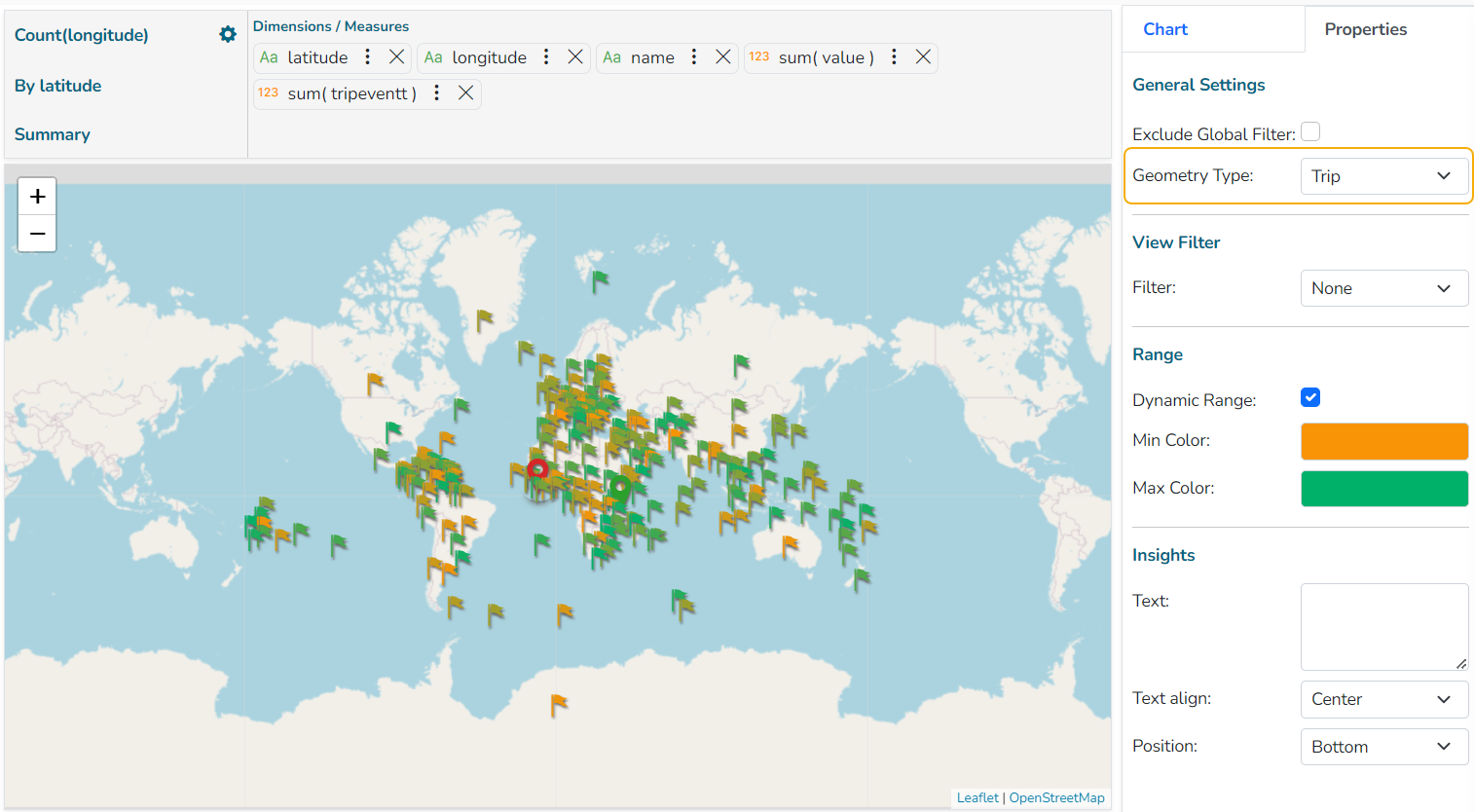Zoom out on the map

(37, 234)
